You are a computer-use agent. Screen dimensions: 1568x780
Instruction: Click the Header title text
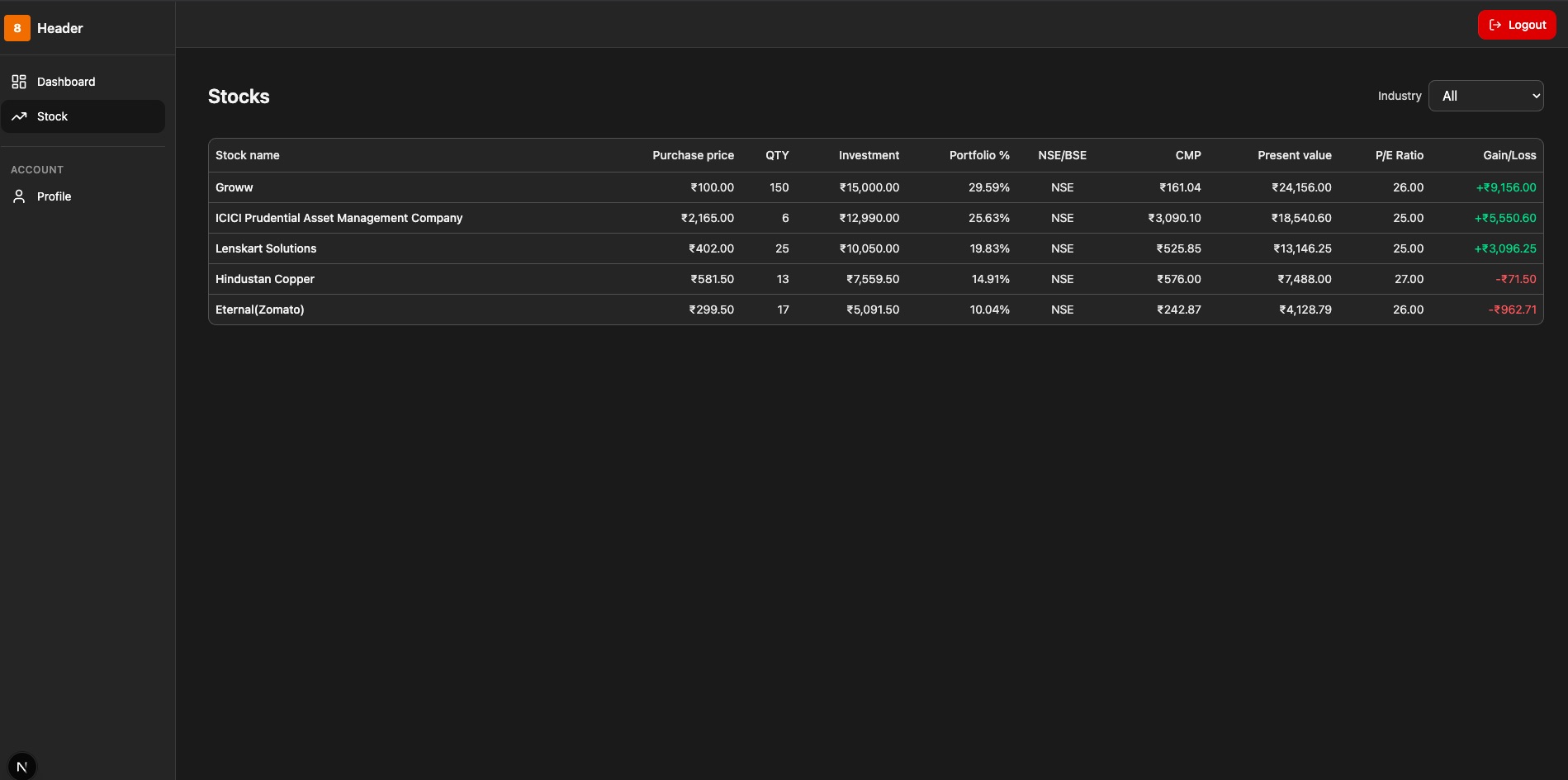click(x=60, y=28)
